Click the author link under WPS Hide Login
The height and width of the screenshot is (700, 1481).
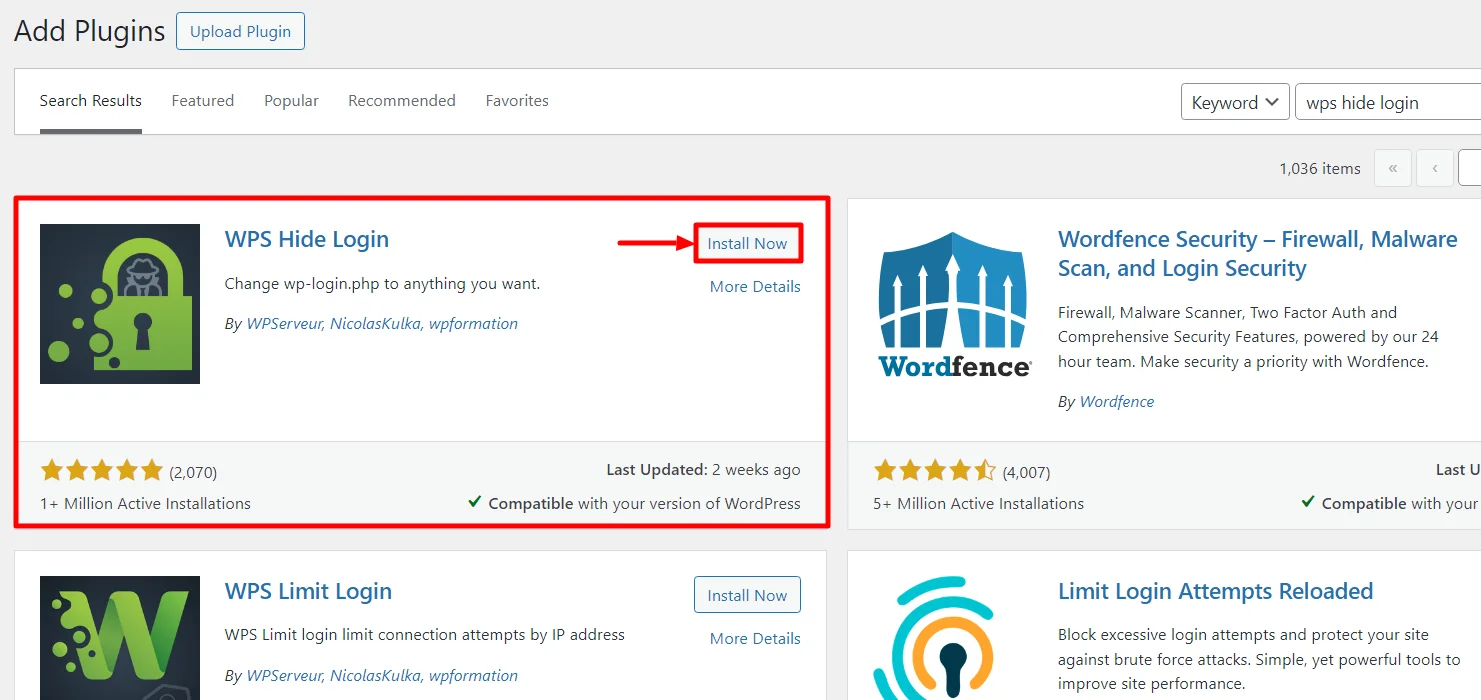click(x=382, y=324)
